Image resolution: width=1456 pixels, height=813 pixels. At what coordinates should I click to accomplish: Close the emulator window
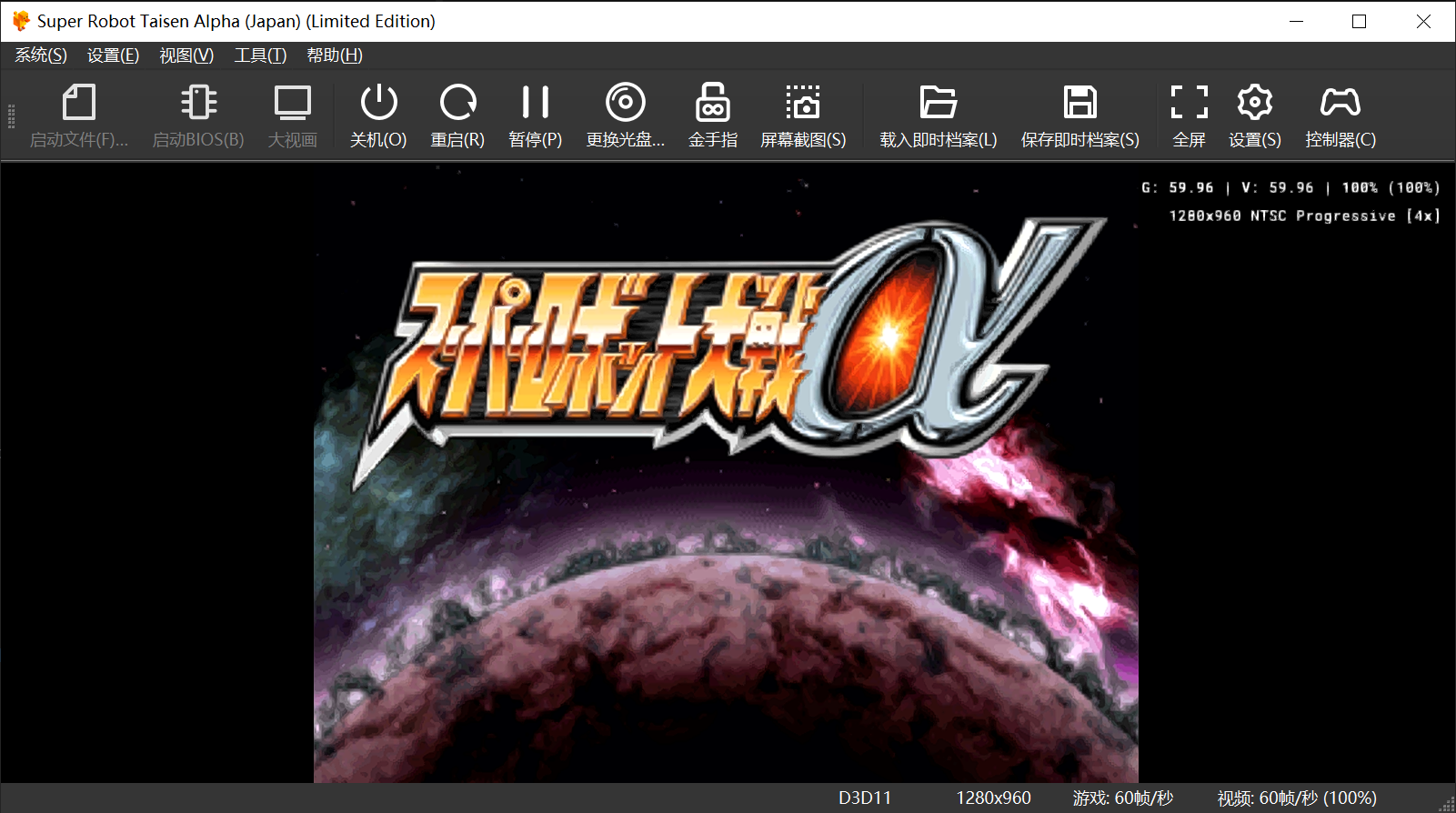pos(1423,21)
